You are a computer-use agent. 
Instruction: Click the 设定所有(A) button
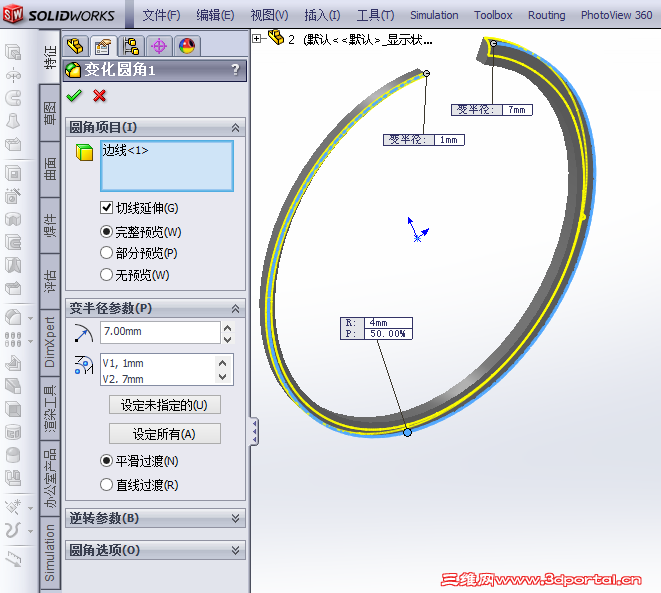pos(164,434)
